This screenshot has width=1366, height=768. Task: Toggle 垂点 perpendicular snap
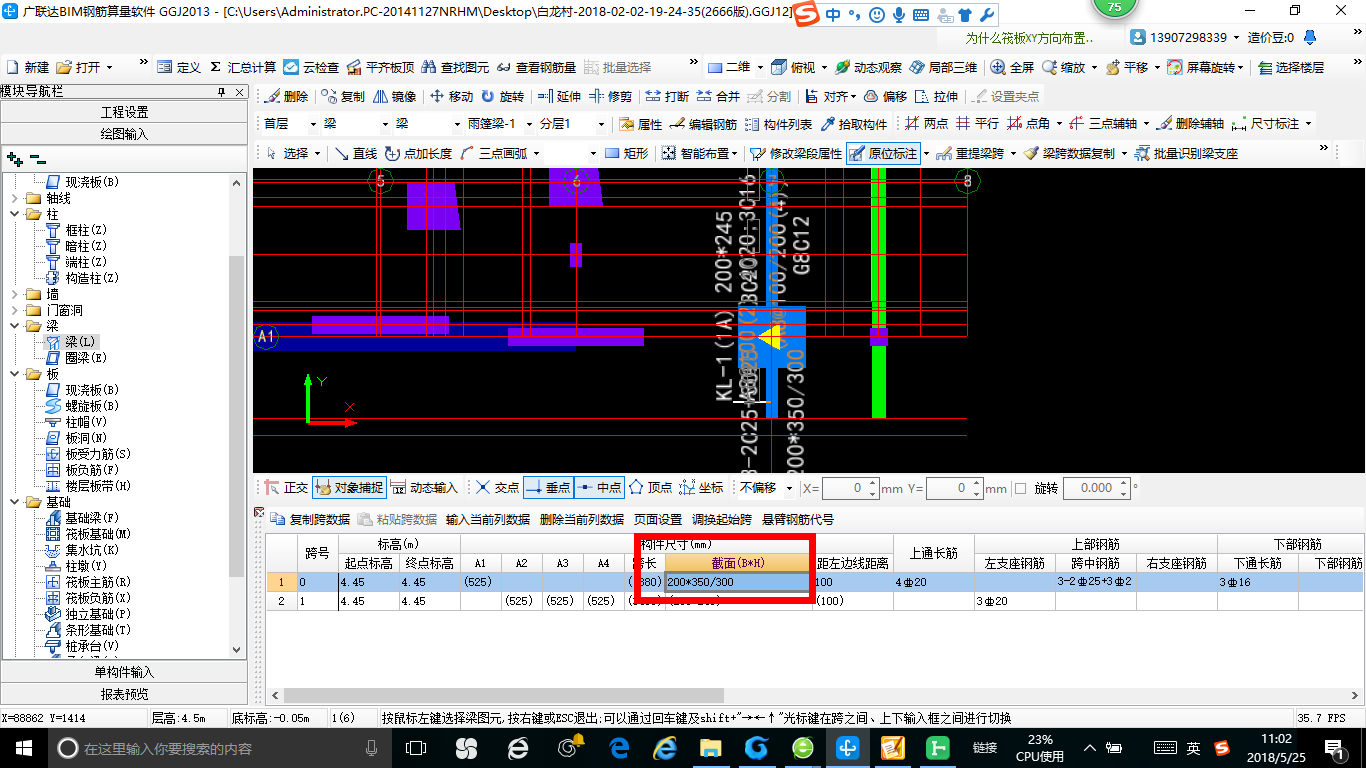click(548, 488)
